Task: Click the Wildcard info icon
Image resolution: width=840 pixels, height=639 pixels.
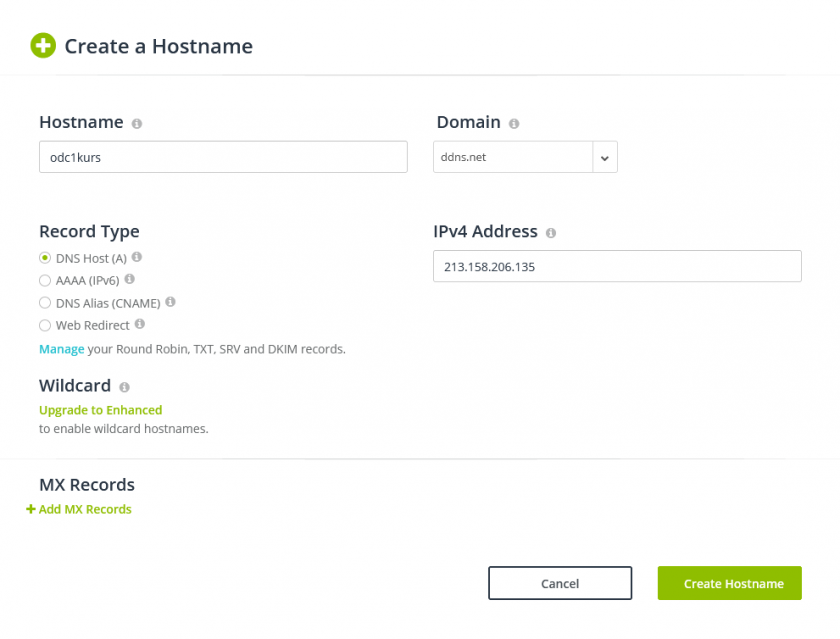Action: coord(124,387)
